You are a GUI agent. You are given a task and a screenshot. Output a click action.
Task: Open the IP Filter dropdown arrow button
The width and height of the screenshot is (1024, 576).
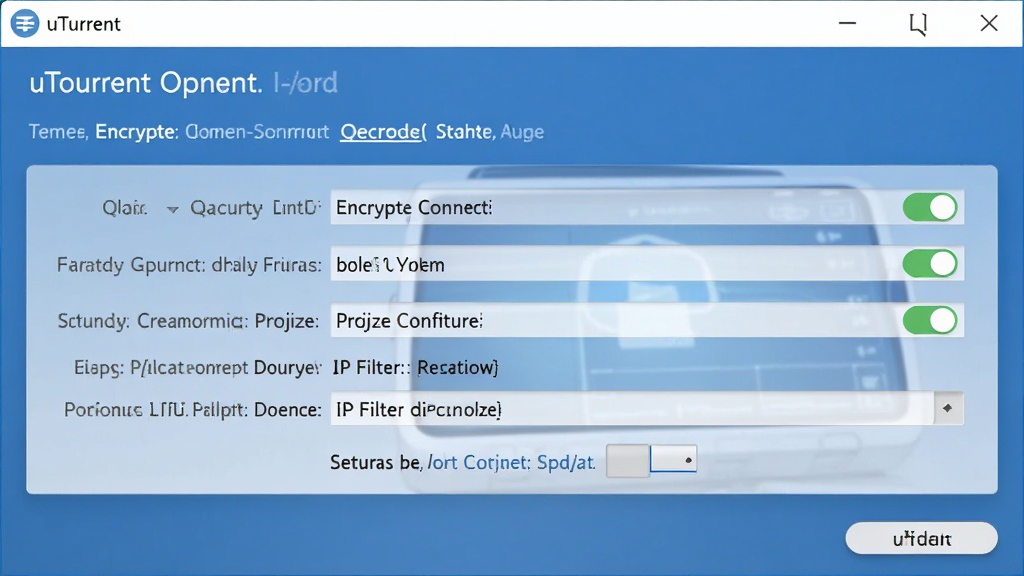click(x=948, y=409)
